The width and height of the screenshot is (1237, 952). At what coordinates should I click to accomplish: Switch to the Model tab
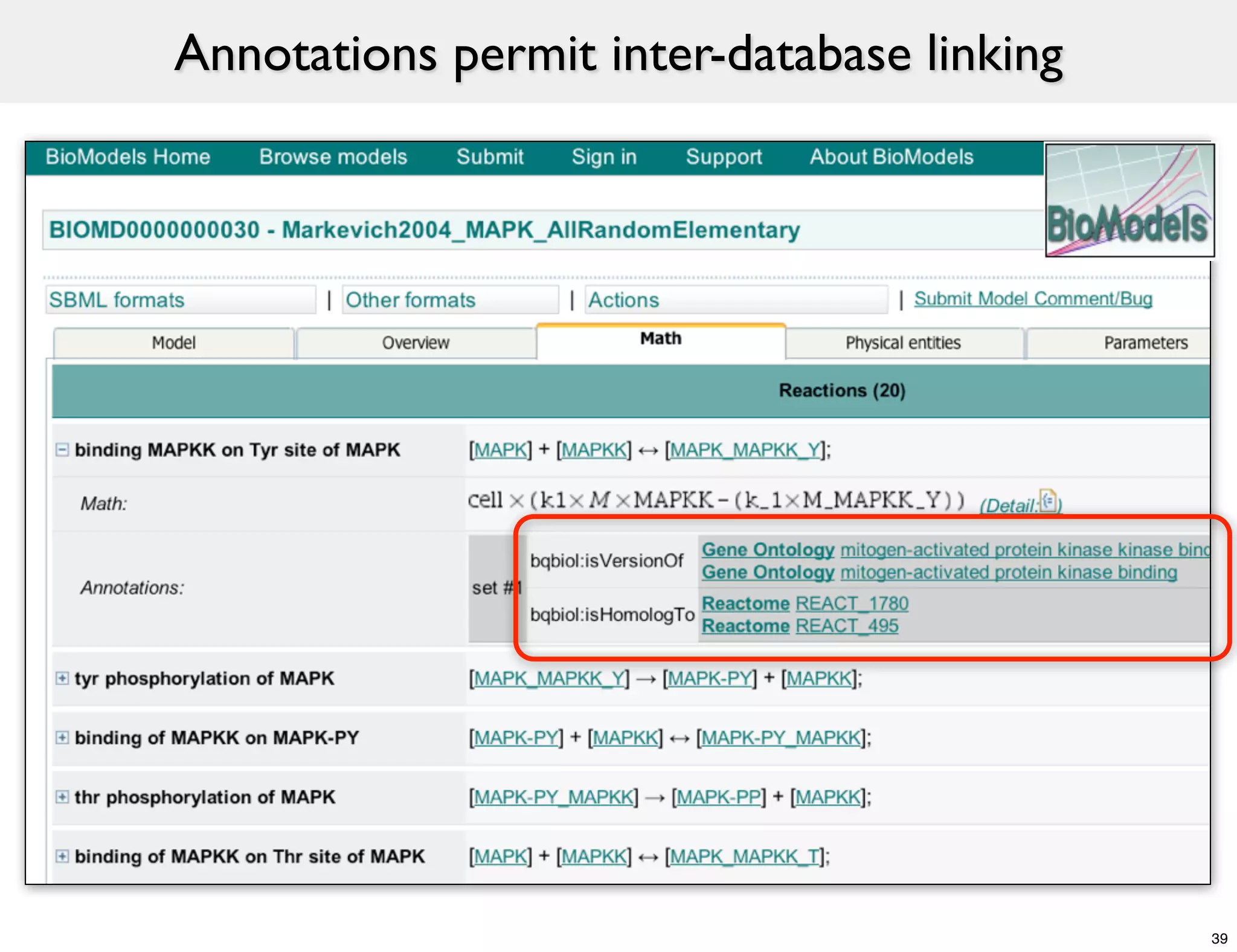pos(174,343)
